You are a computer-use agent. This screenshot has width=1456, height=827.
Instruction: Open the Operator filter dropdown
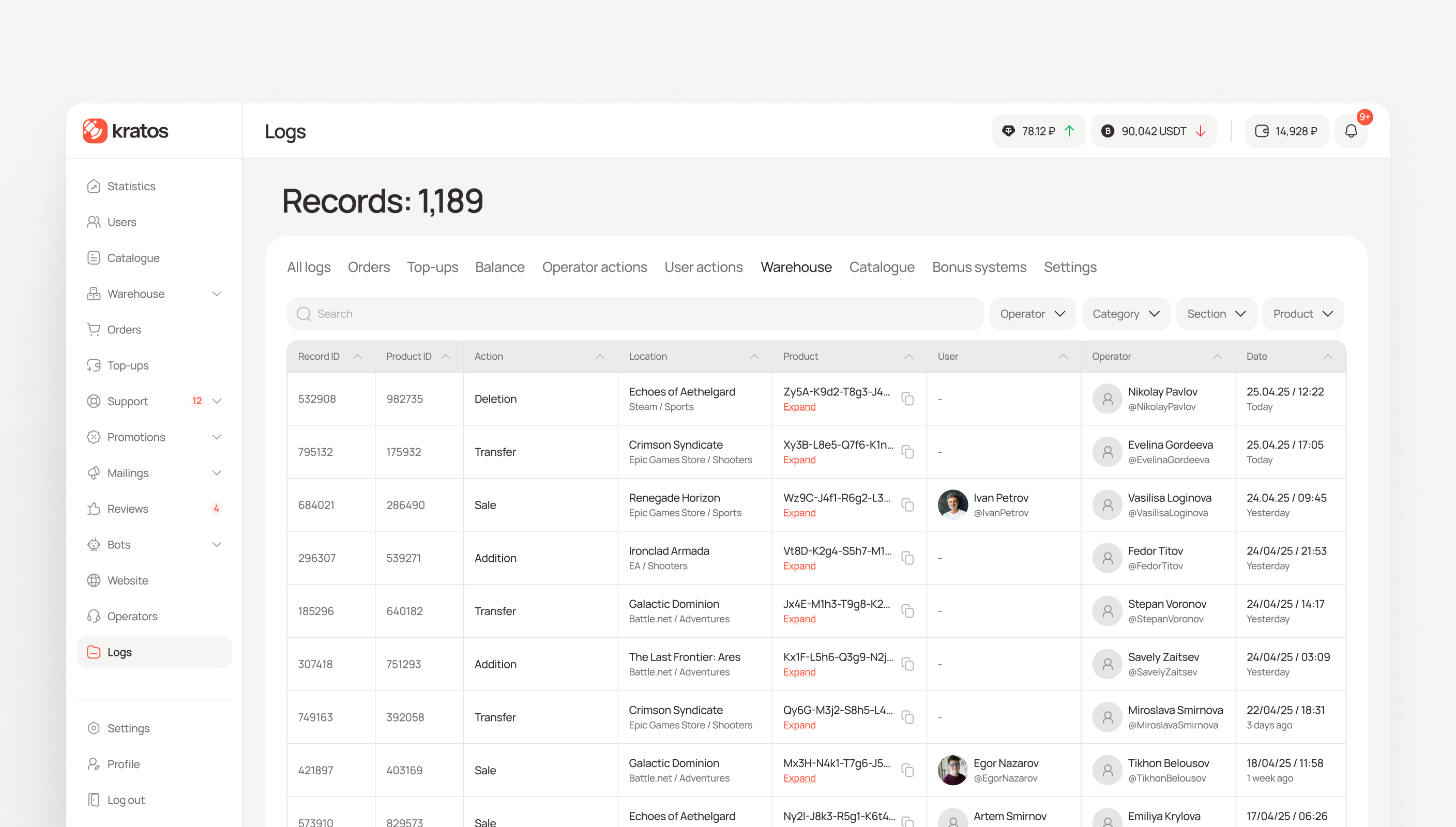pyautogui.click(x=1032, y=314)
